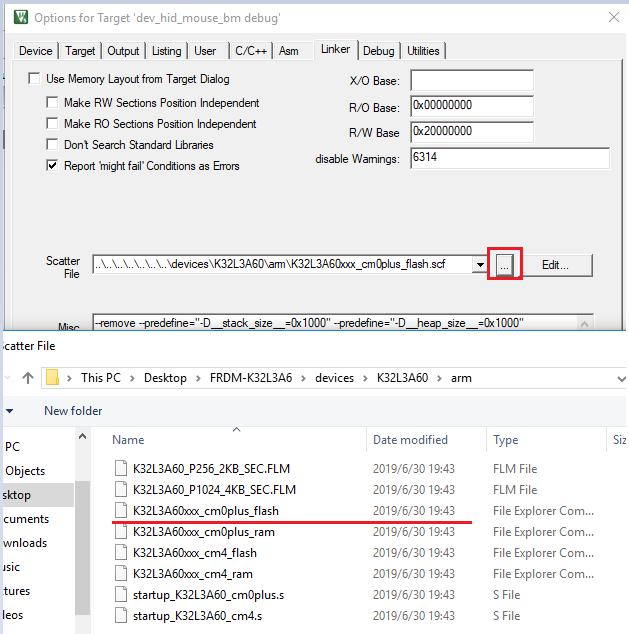Viewport: 629px width, 634px height.
Task: Click the disable Warnings input field
Action: point(509,158)
